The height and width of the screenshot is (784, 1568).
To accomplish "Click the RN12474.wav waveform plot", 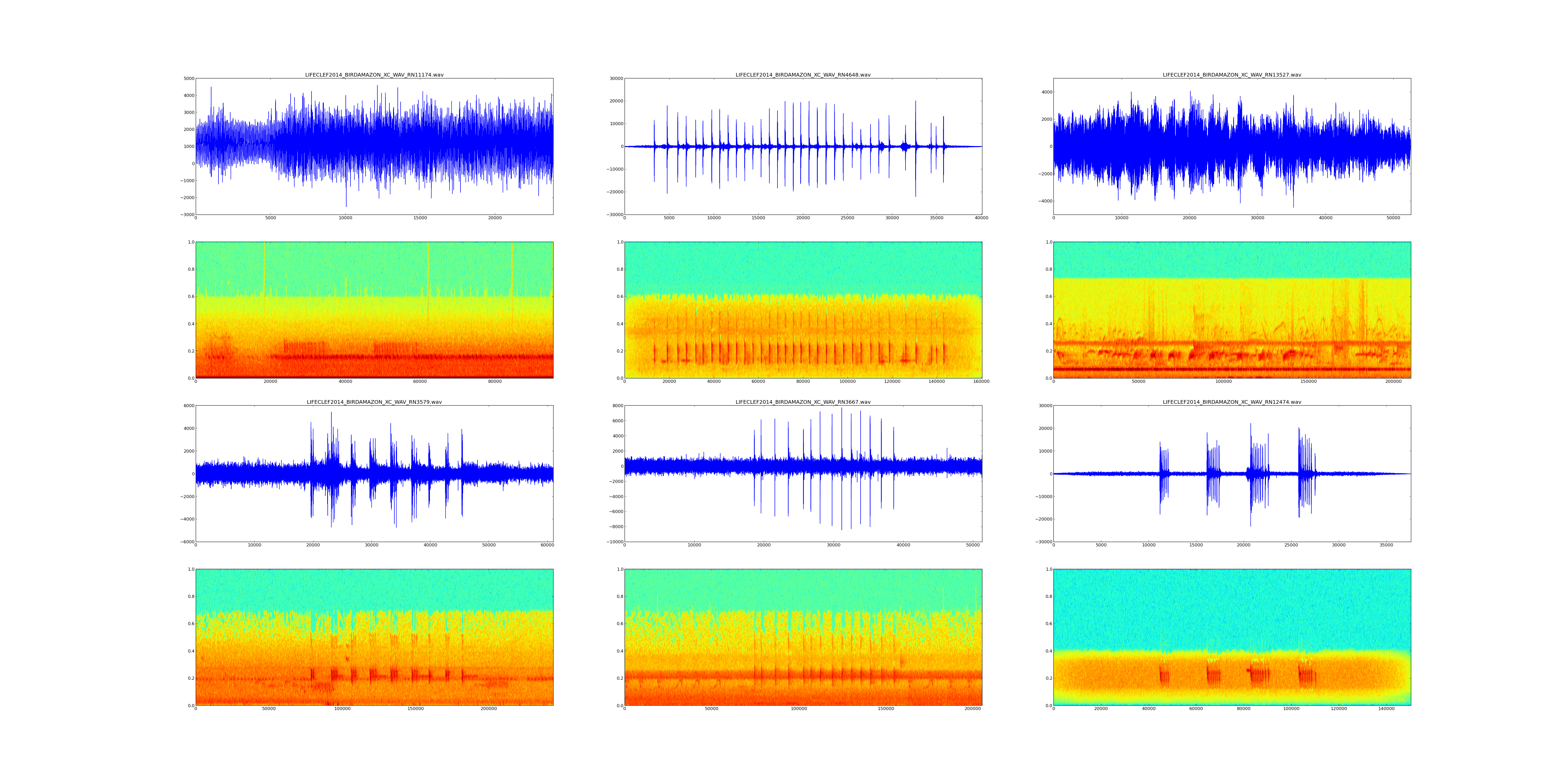I will pos(1232,474).
